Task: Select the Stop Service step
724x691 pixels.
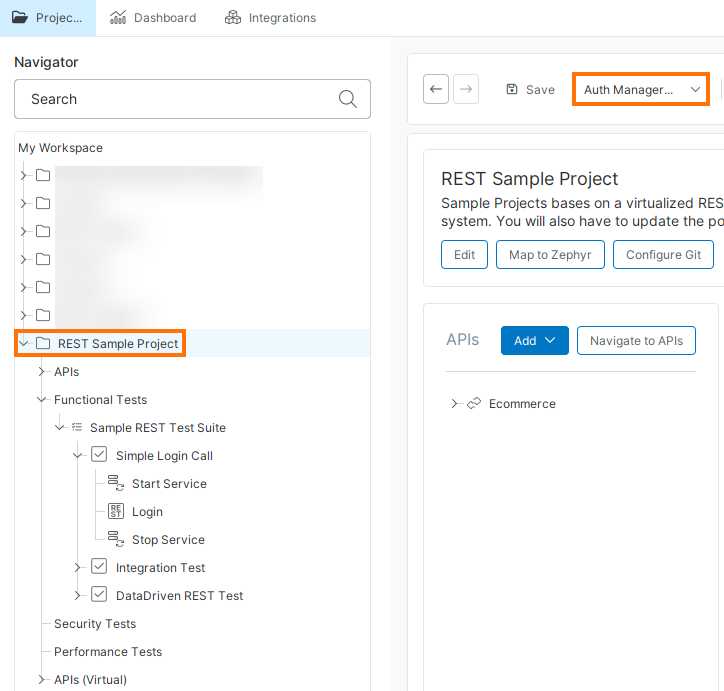Action: pyautogui.click(x=168, y=540)
